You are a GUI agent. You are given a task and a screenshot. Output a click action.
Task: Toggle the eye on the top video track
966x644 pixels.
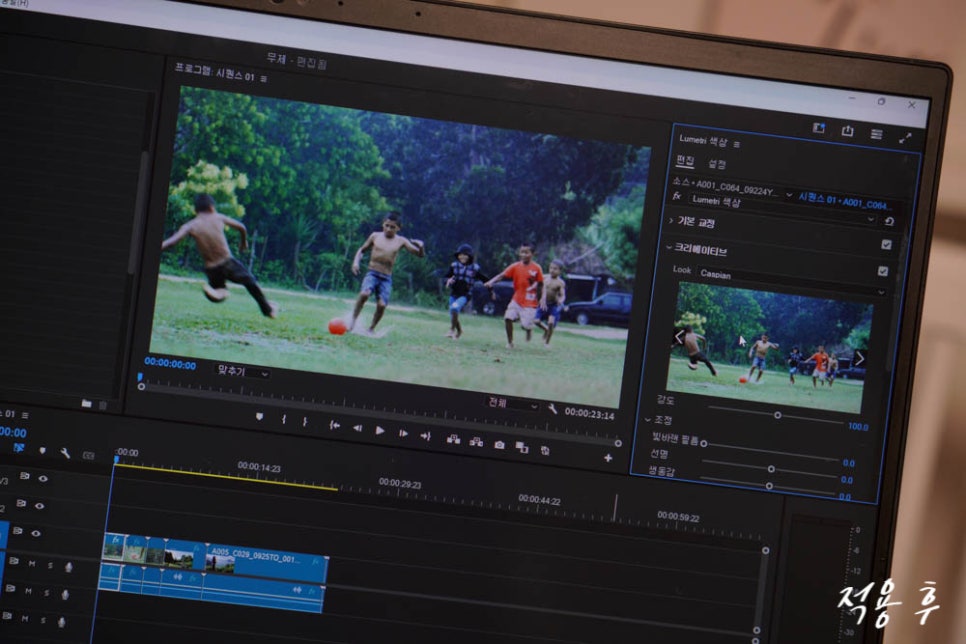coord(43,478)
